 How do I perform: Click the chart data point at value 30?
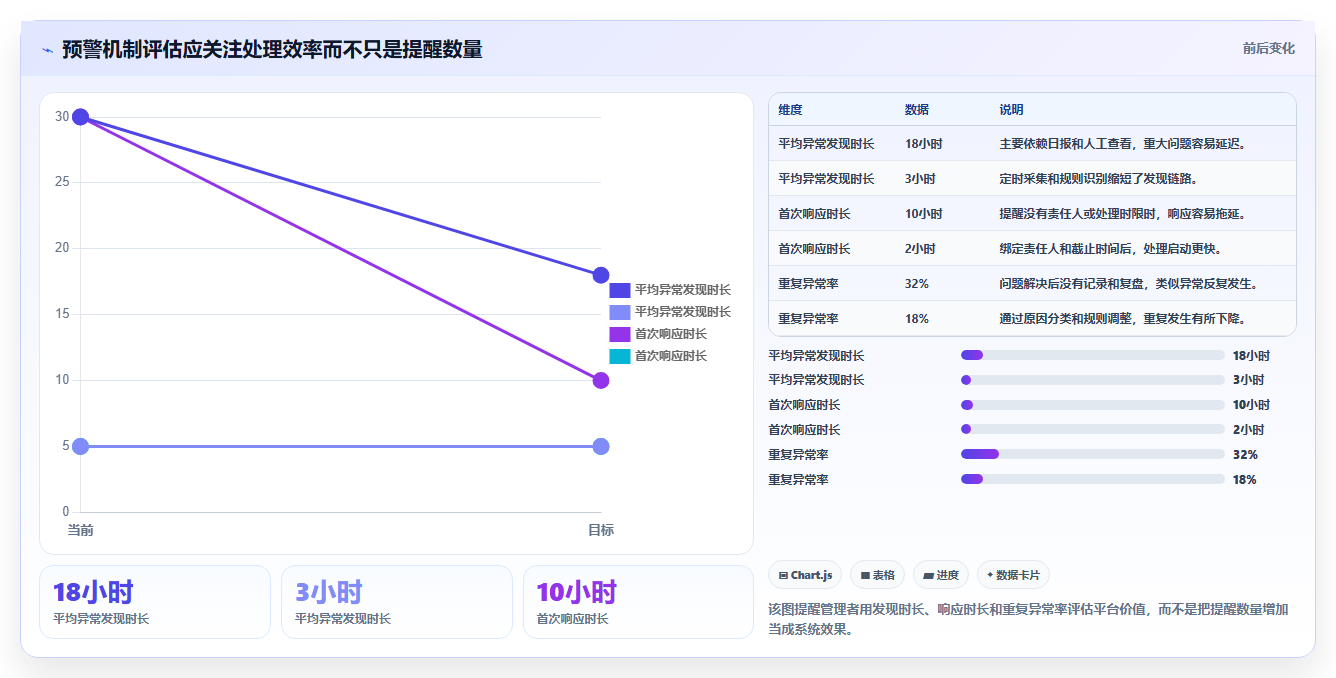(81, 117)
